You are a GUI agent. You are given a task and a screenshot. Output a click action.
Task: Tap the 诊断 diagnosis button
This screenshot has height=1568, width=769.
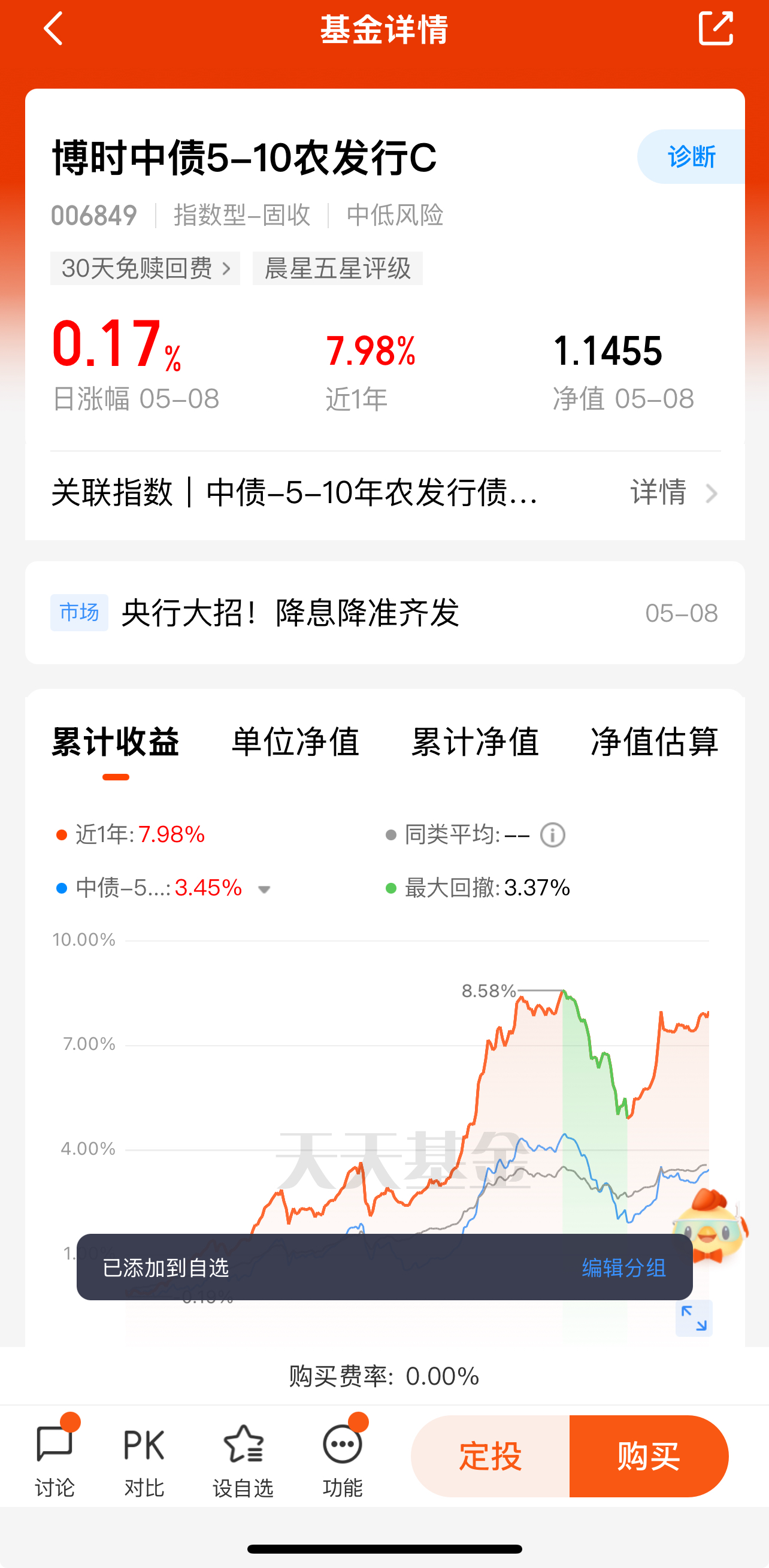691,156
